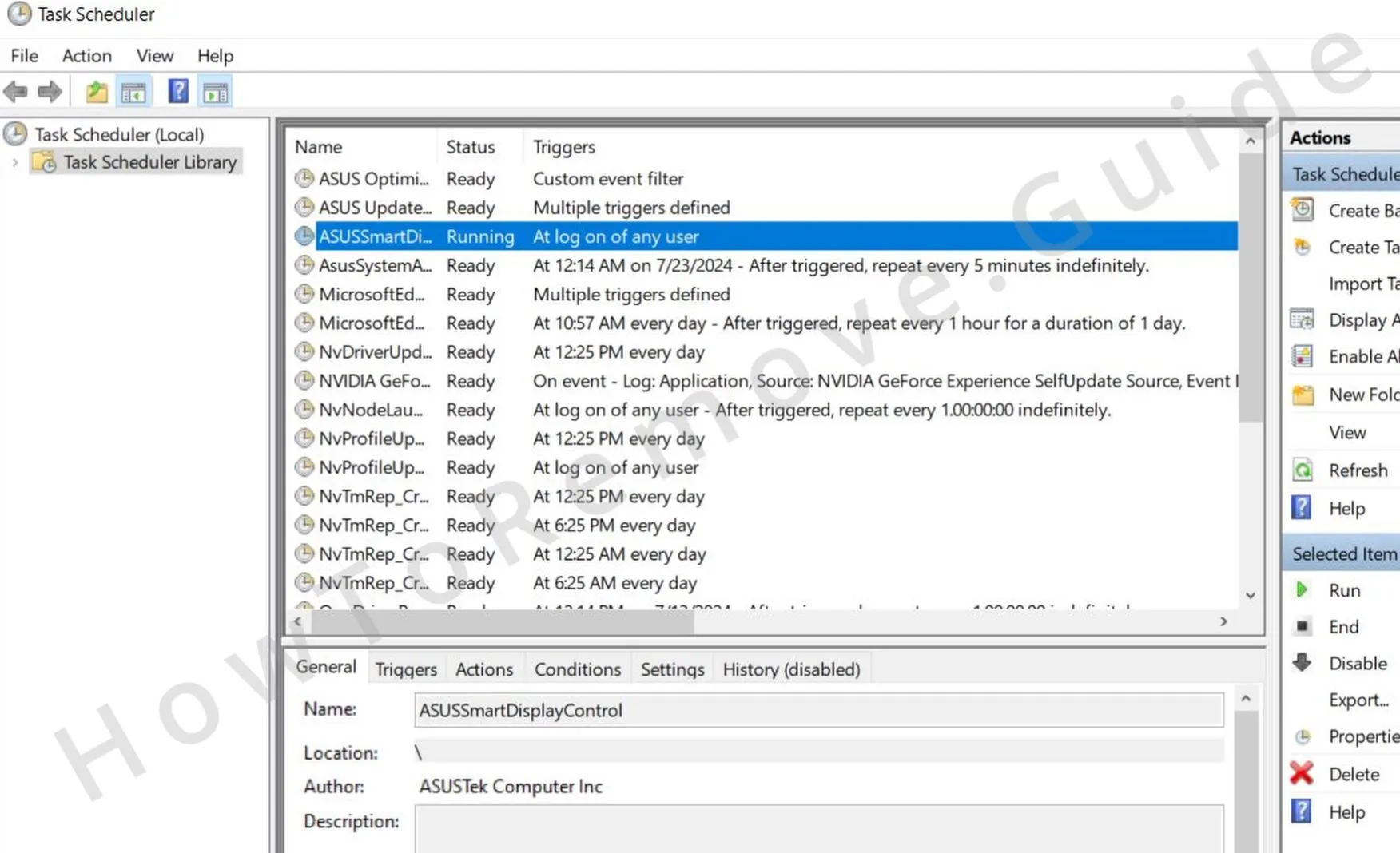Click the Forward arrow toolbar icon
Image resolution: width=1400 pixels, height=853 pixels.
click(x=50, y=92)
